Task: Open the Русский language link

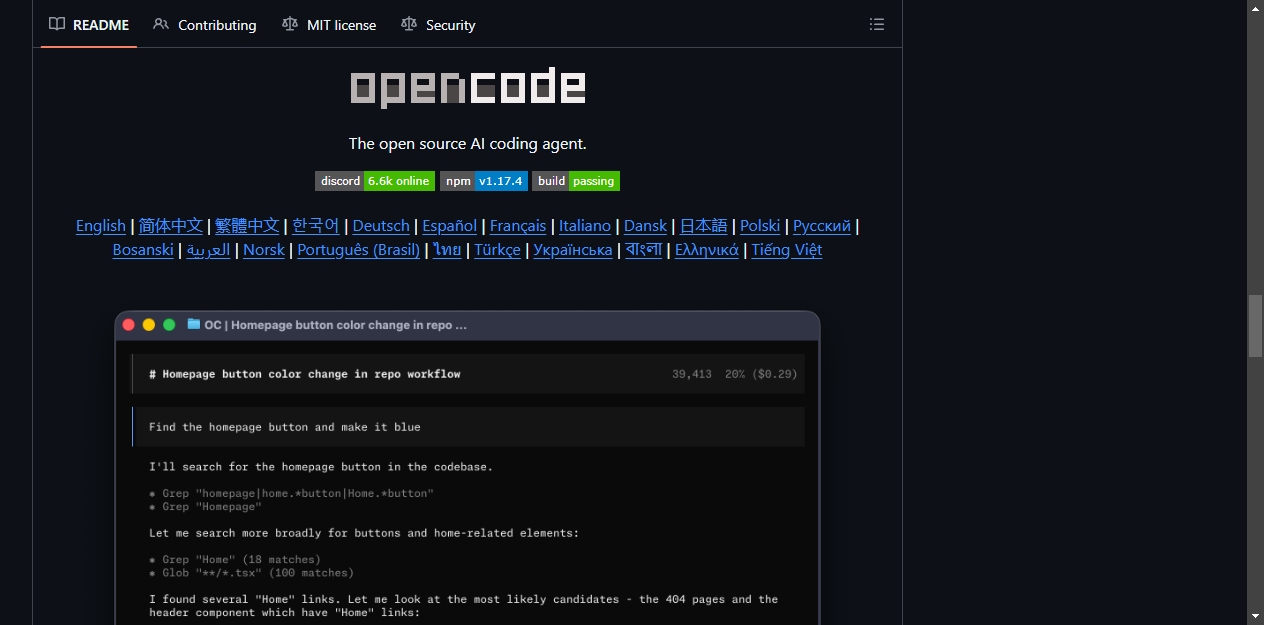Action: pos(822,226)
